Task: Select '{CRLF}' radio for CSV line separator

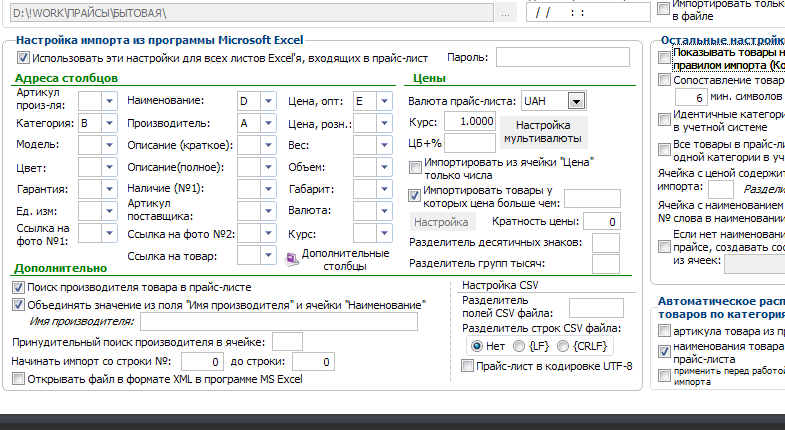Action: click(x=563, y=346)
